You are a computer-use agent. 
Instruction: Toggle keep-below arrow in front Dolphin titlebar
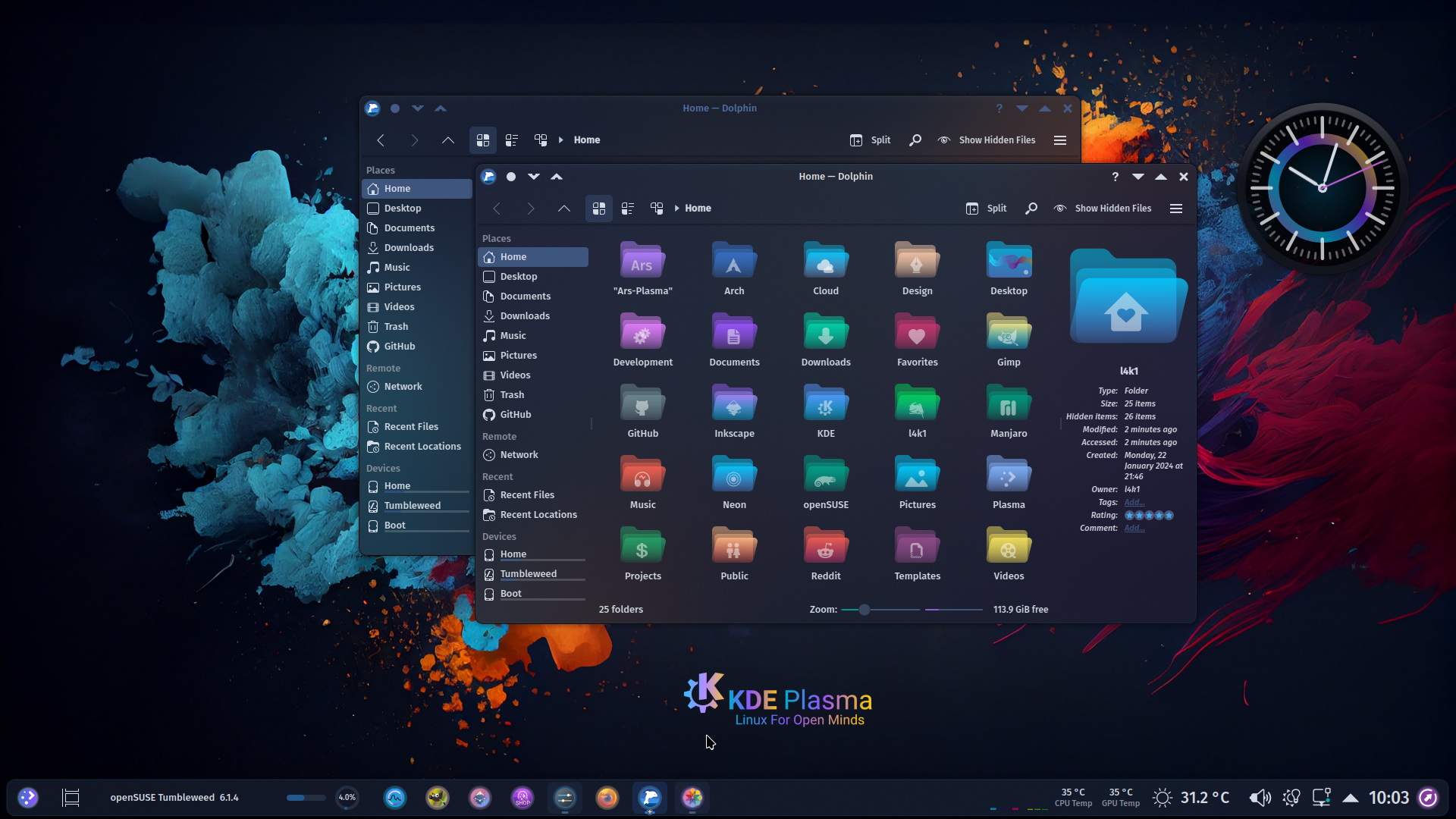click(x=534, y=176)
